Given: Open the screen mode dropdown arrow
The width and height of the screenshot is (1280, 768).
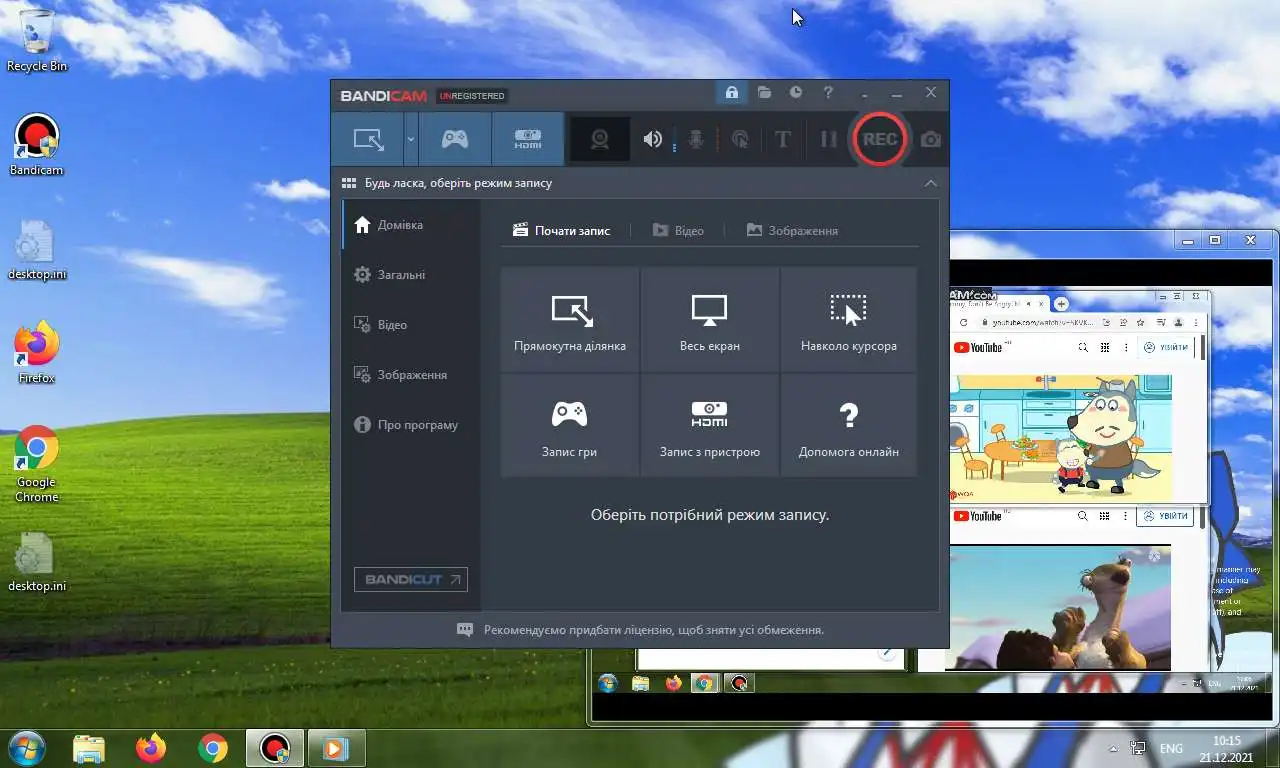Looking at the screenshot, I should point(411,139).
